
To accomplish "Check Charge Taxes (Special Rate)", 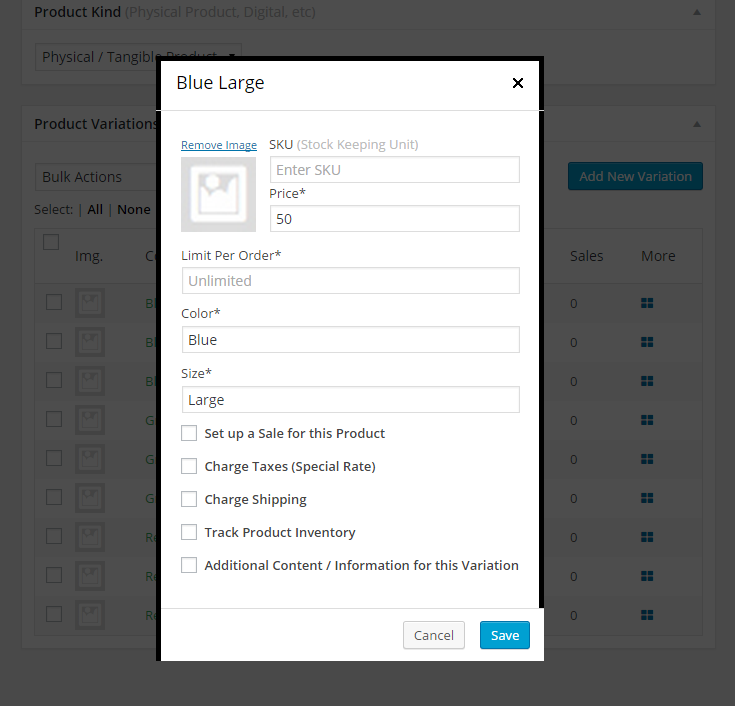I will pos(189,466).
